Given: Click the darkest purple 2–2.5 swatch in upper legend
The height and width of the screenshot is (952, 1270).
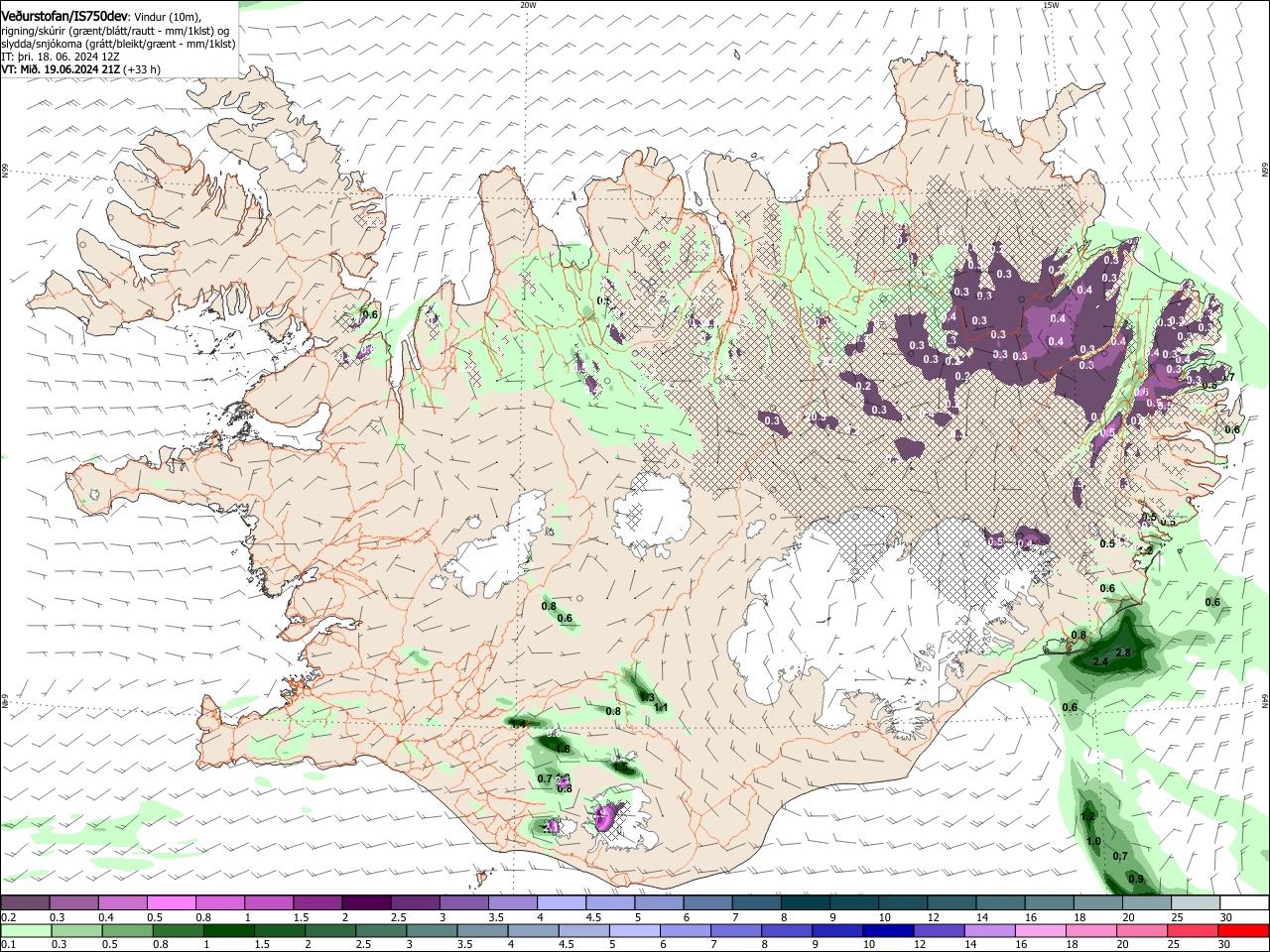Looking at the screenshot, I should point(366,903).
